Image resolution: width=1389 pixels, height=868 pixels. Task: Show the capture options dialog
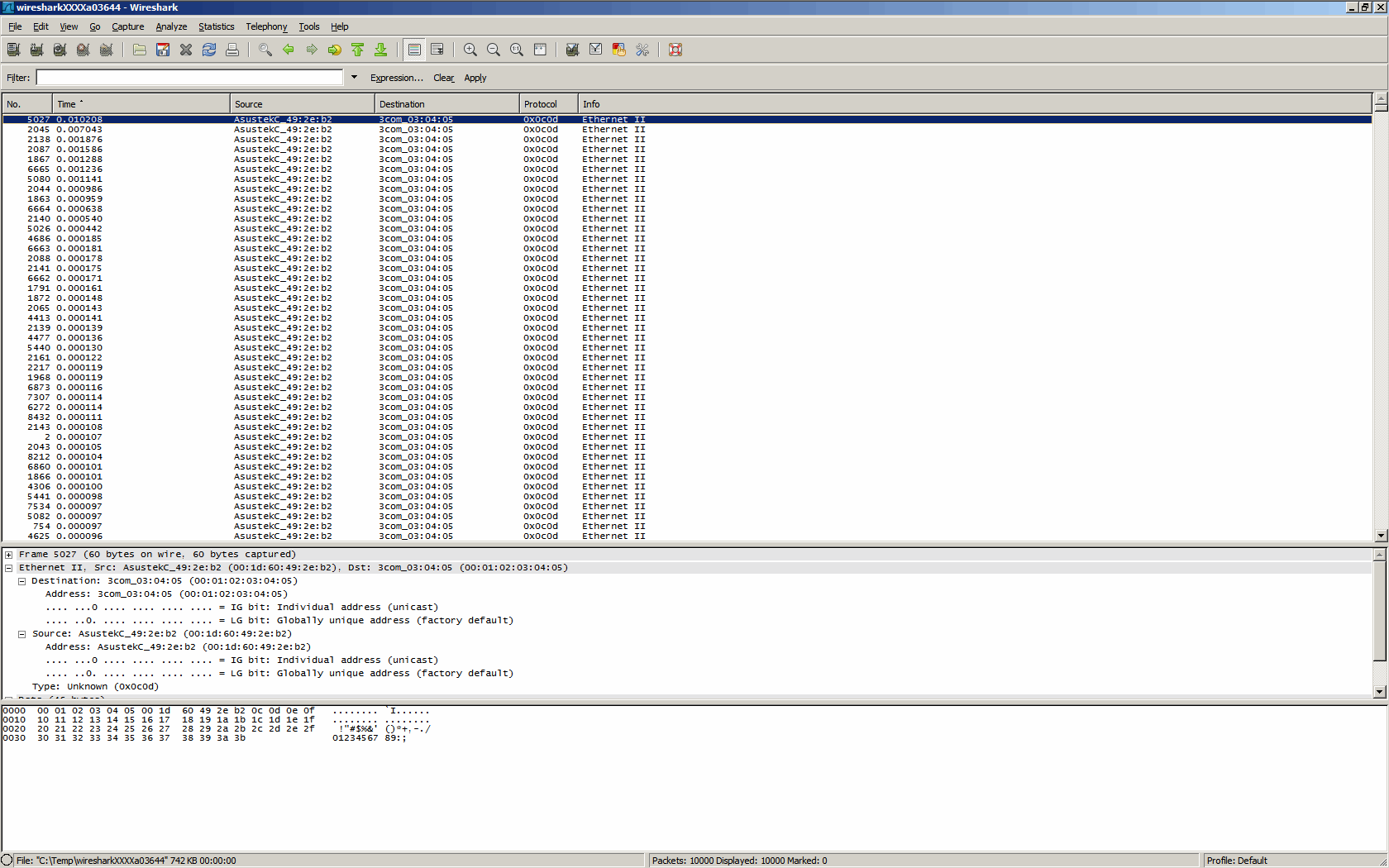point(36,50)
